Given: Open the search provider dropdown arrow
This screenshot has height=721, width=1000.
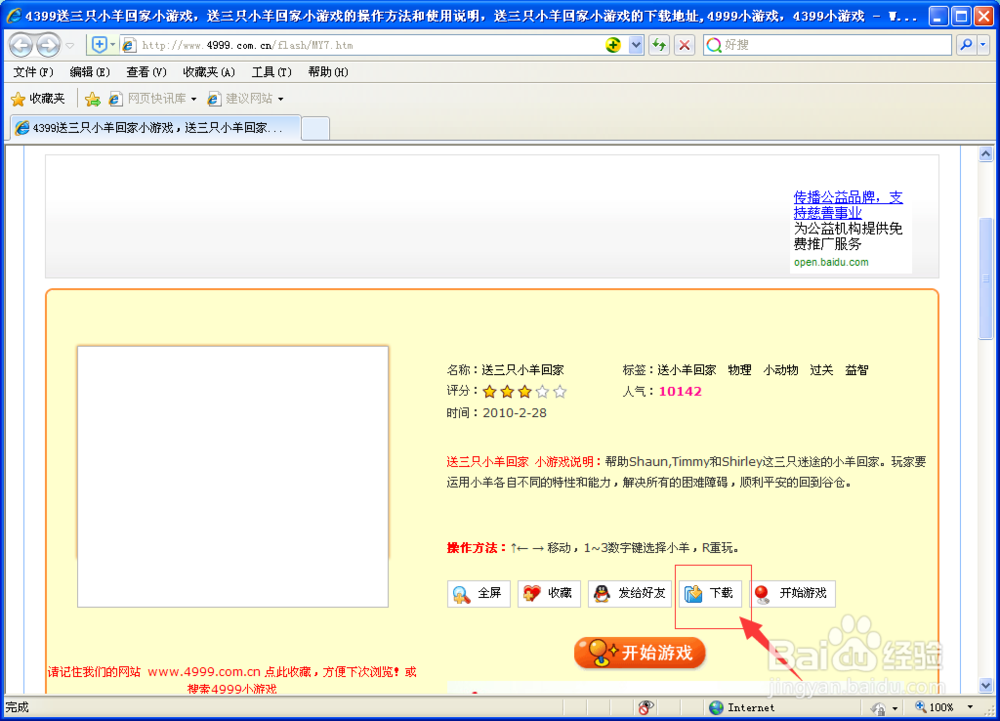Looking at the screenshot, I should 985,45.
